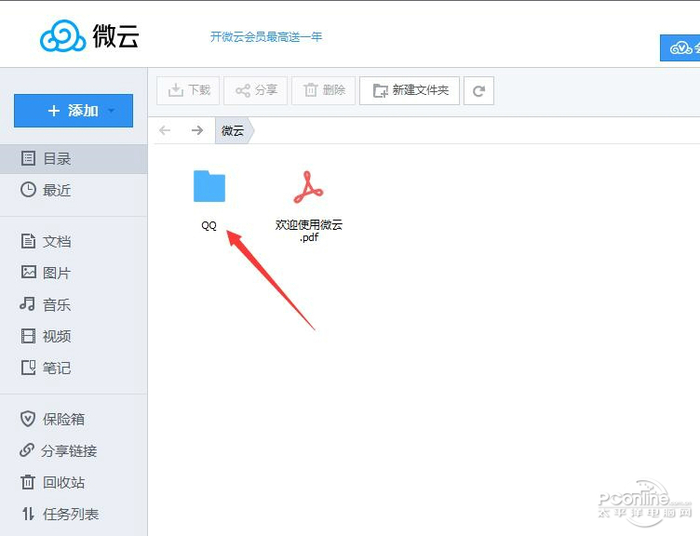This screenshot has width=700, height=536.
Task: Click the picture icon beside 图片
Action: 29,271
